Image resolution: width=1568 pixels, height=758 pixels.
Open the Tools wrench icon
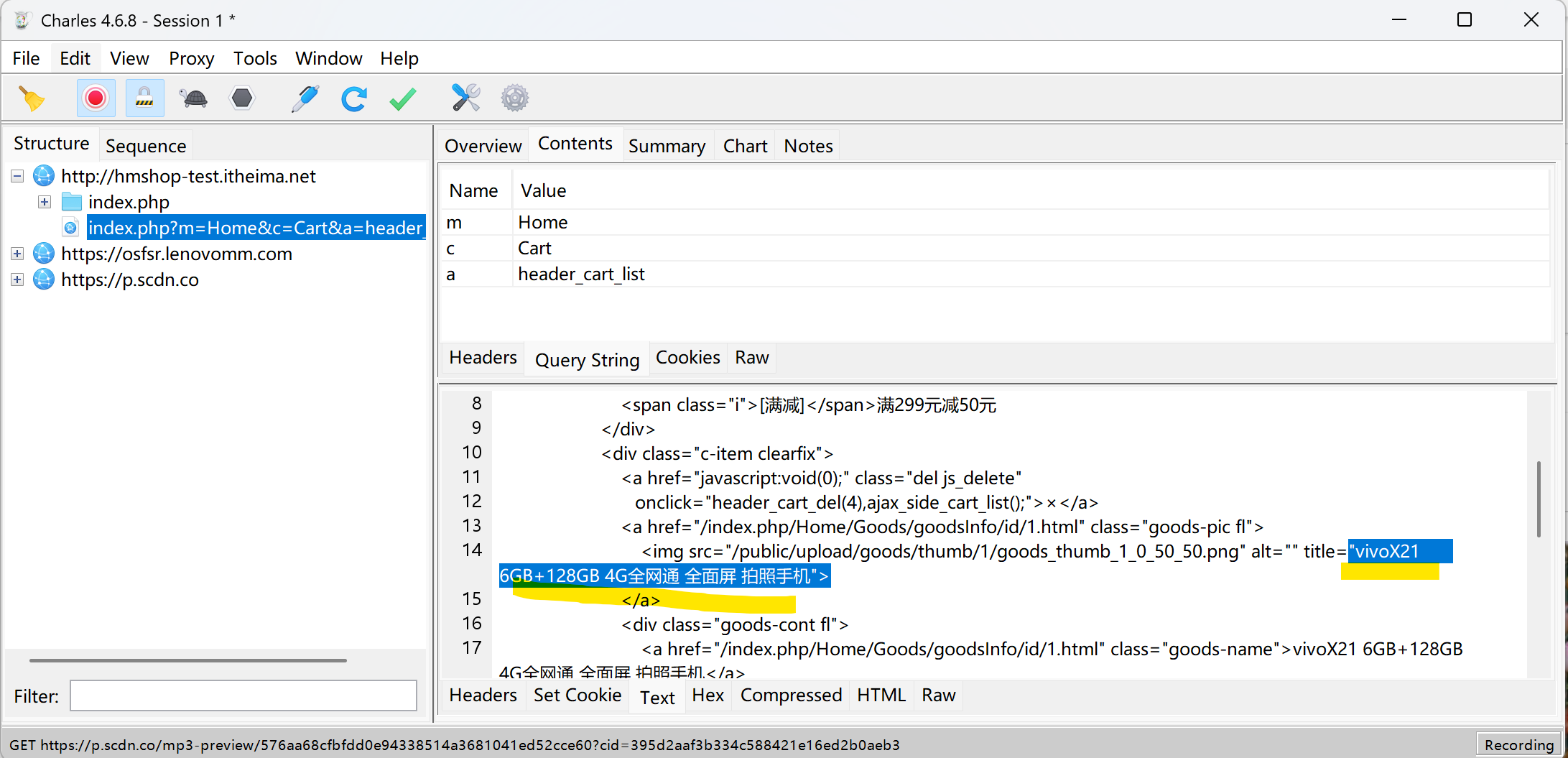[465, 98]
